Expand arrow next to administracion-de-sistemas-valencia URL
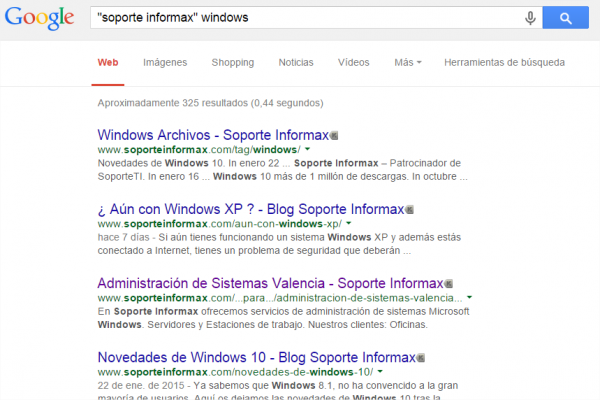The image size is (600, 400). (469, 298)
